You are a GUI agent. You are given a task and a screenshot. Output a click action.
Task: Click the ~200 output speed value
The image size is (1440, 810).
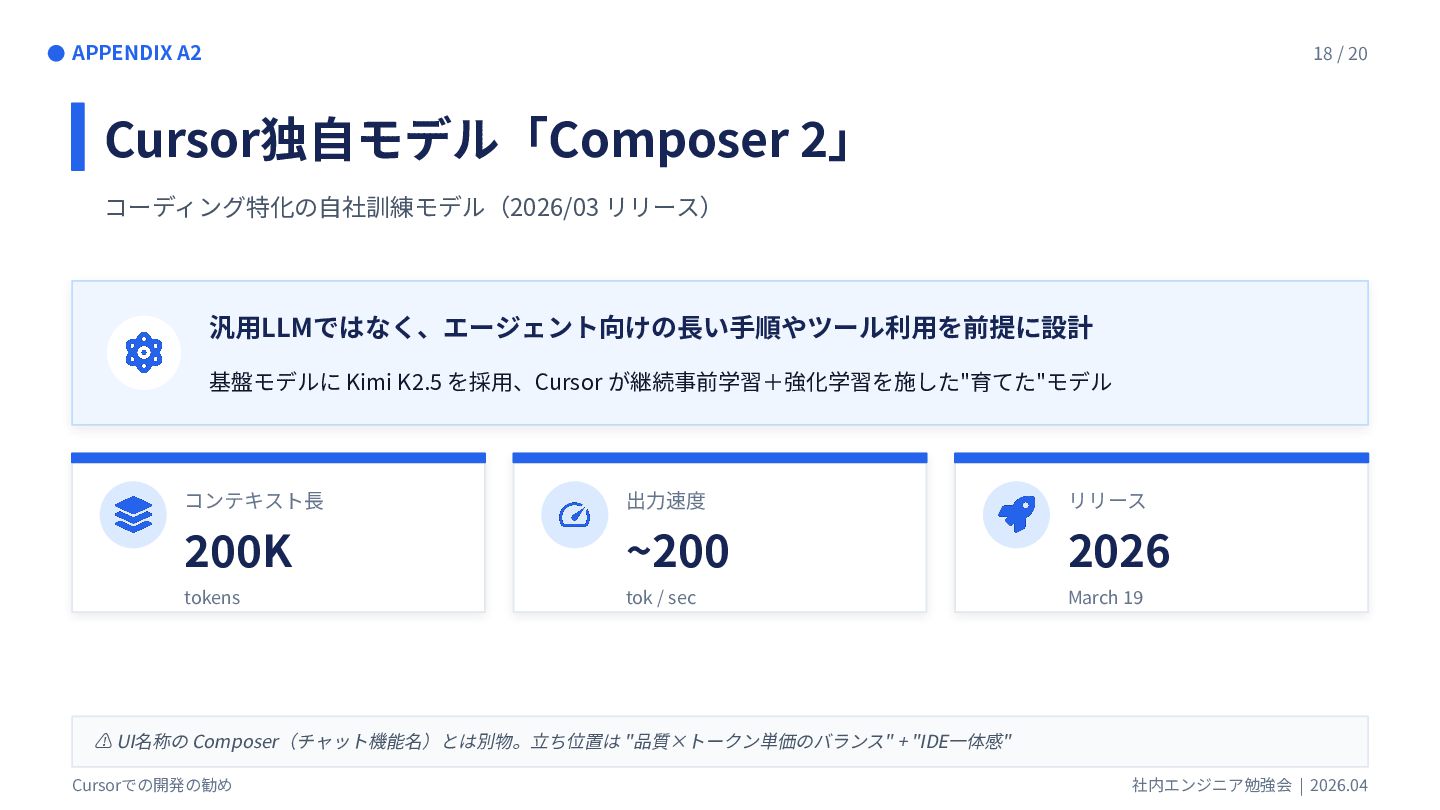coord(678,551)
